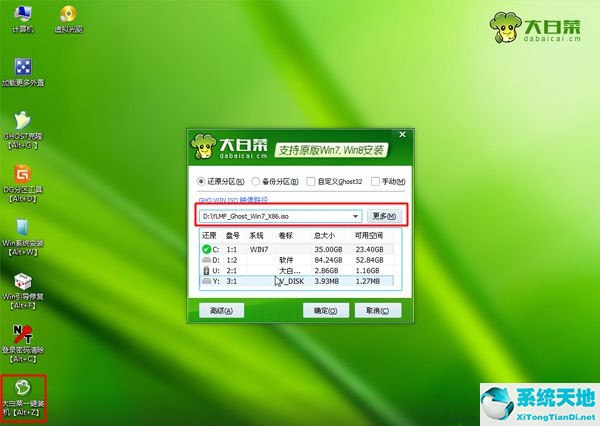Click the 更多(M) button
Viewport: 600px width, 426px height.
tap(384, 216)
